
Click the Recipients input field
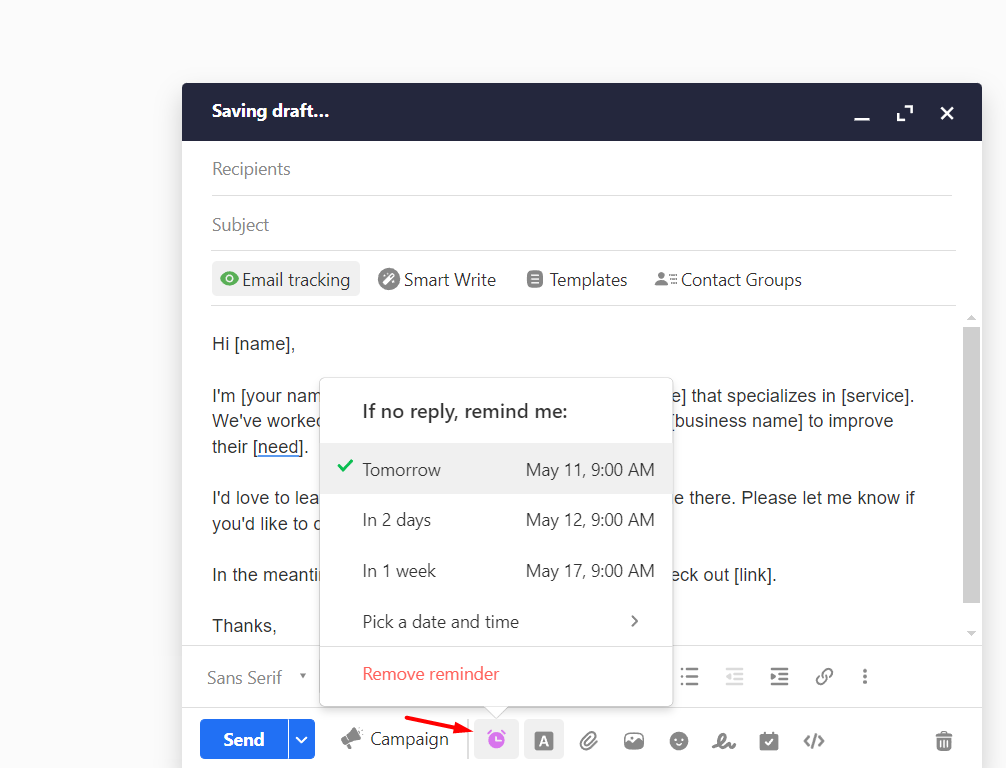point(580,169)
